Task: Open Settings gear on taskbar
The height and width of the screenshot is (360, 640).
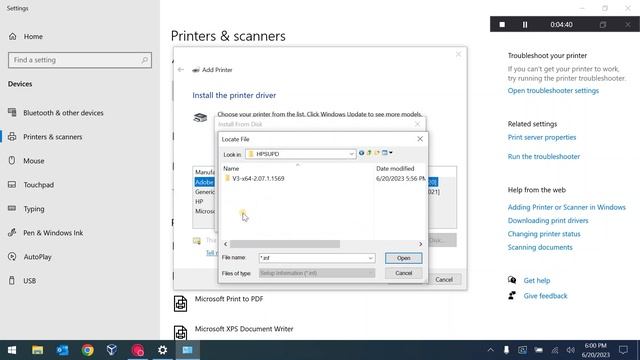Action: [162, 350]
